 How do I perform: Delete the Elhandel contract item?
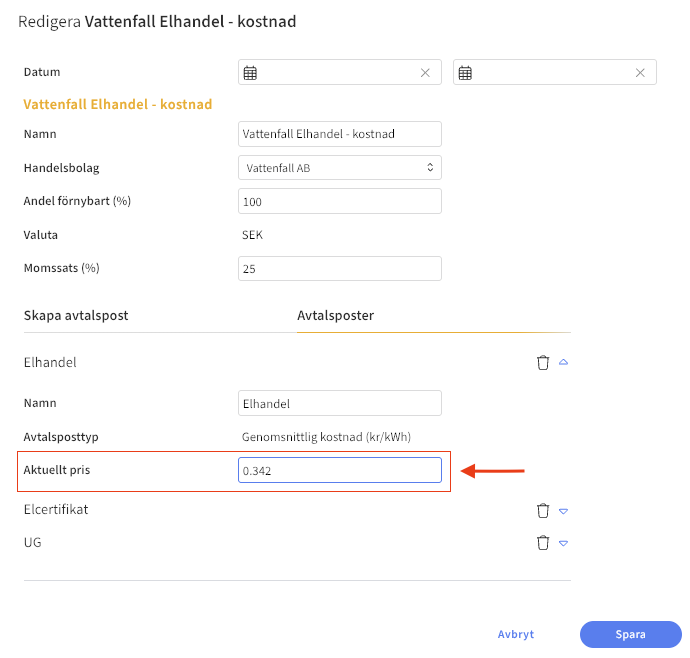543,363
